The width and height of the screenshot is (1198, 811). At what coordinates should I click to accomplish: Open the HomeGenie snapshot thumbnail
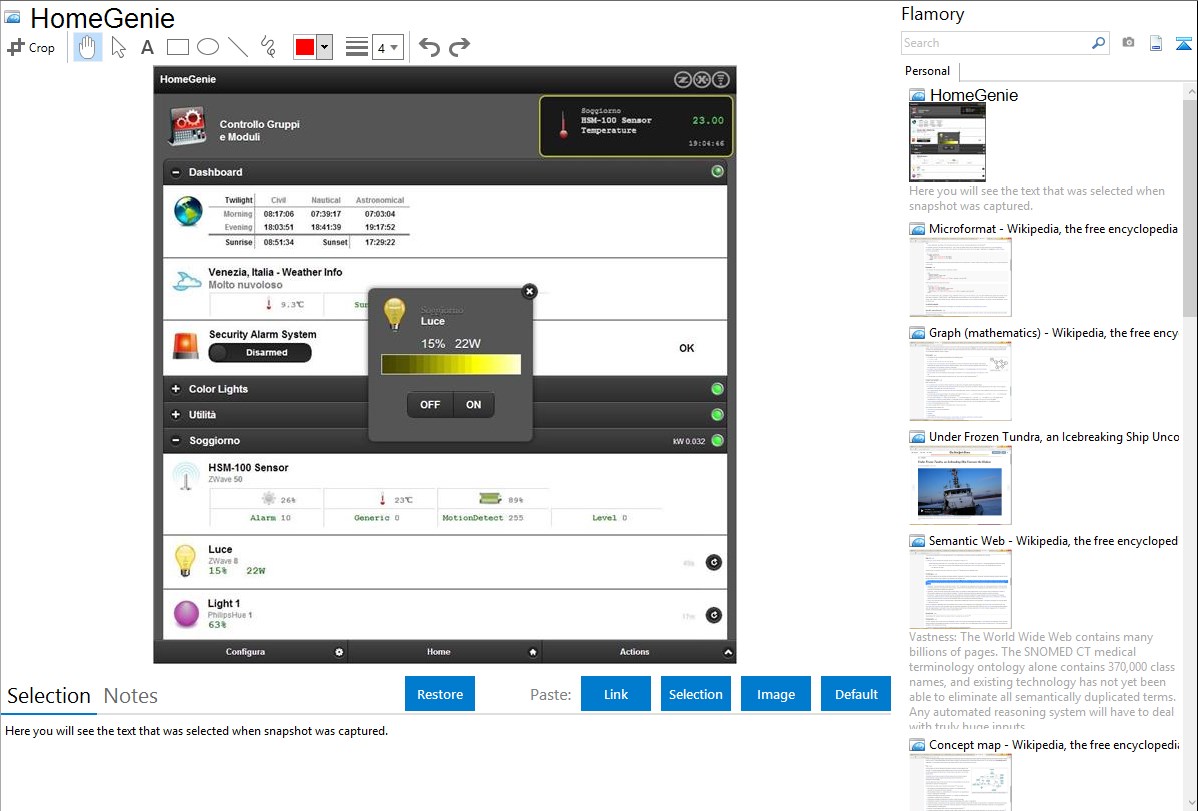947,143
